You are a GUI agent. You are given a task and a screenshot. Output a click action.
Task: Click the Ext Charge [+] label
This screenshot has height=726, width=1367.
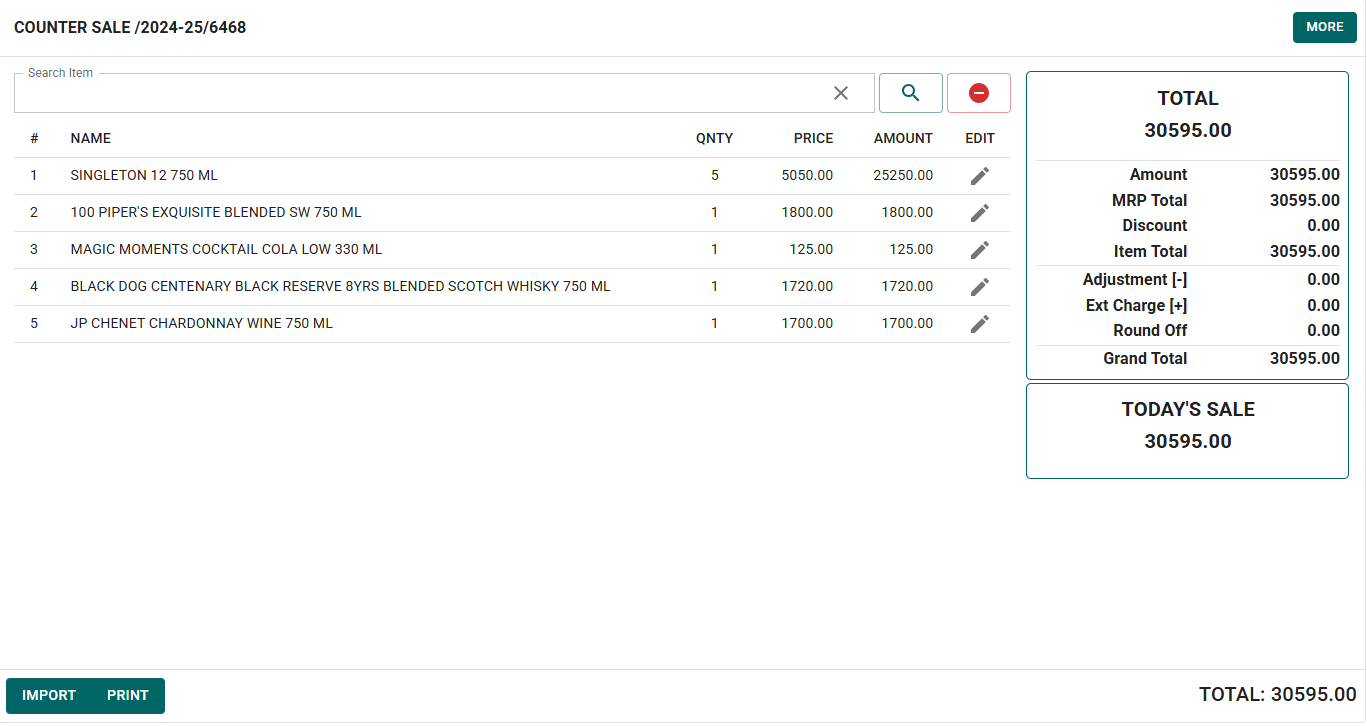1136,305
